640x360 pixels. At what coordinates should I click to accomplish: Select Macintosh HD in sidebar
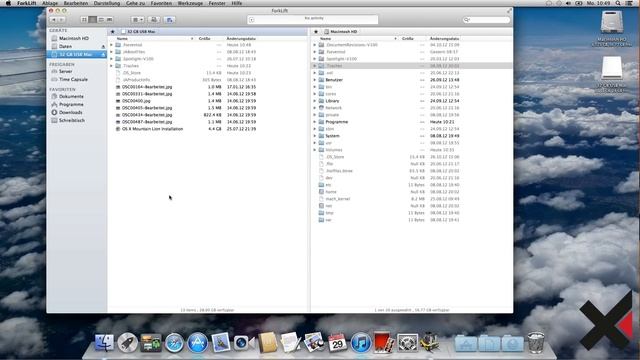tap(74, 38)
